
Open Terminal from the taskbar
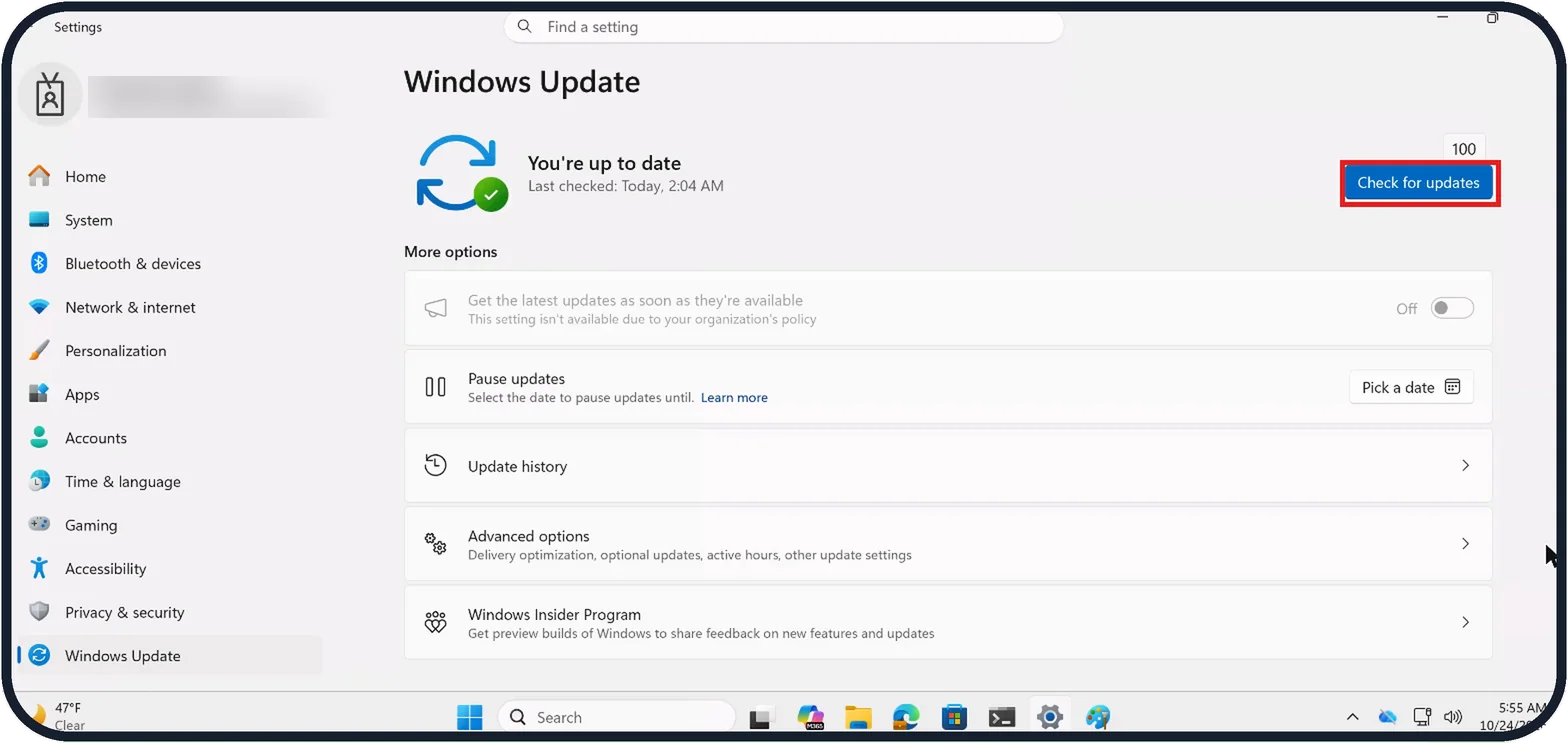pos(1002,717)
